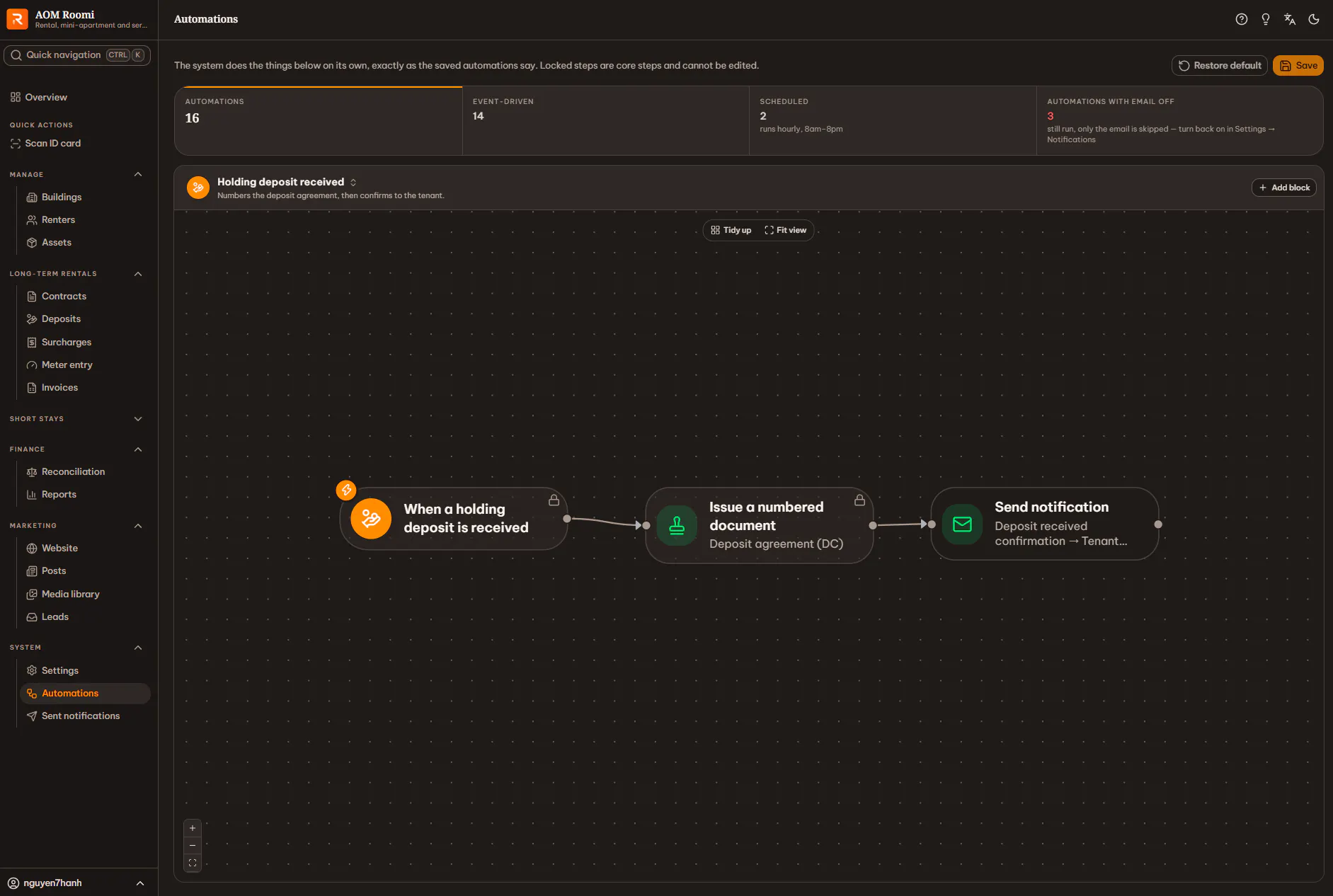Click Restore default button
Image resolution: width=1333 pixels, height=896 pixels.
(1219, 65)
